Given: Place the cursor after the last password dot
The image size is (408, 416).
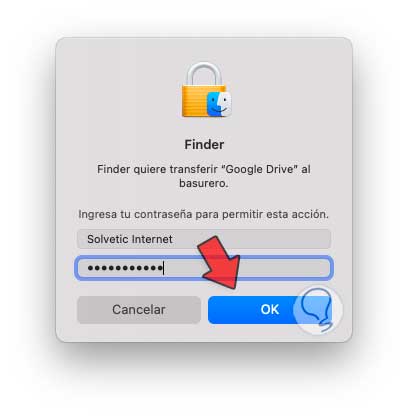Looking at the screenshot, I should pos(164,268).
